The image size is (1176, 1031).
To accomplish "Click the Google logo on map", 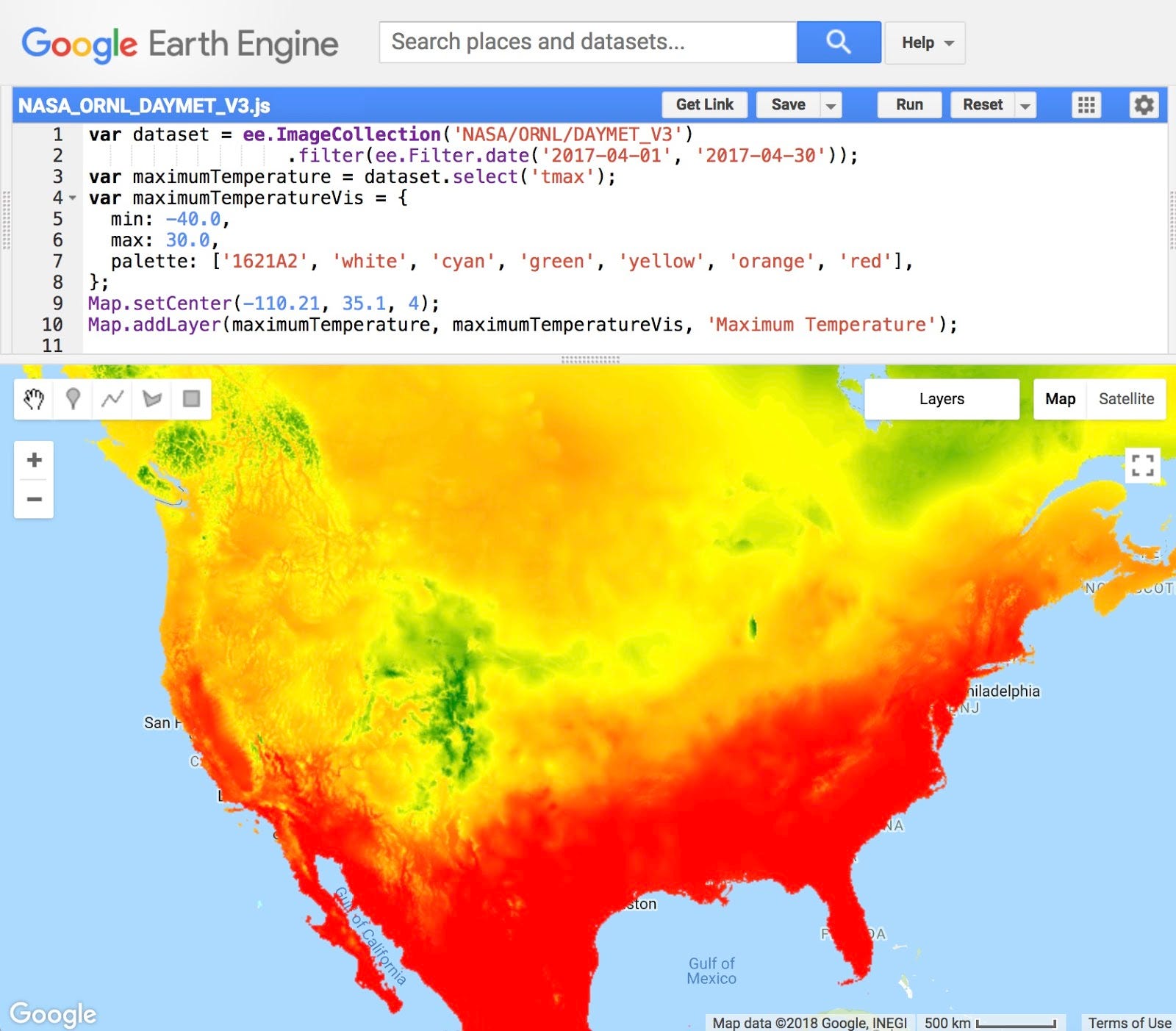I will (x=53, y=1013).
